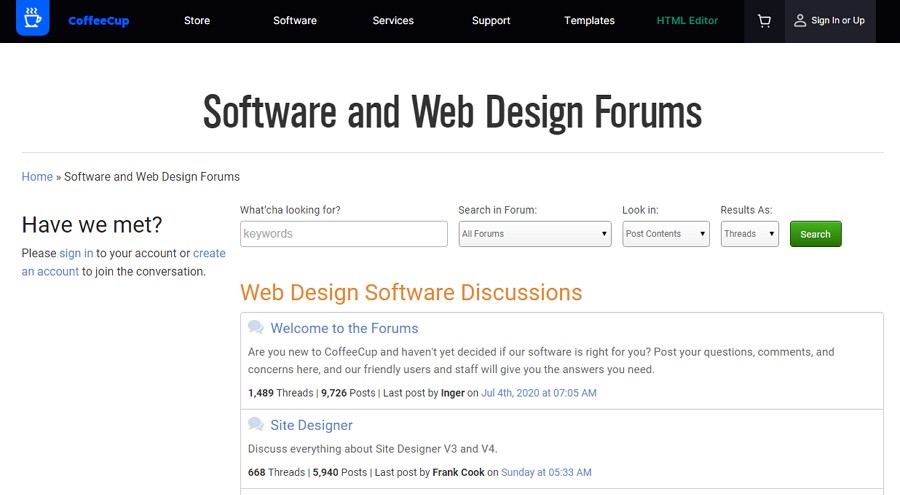Expand the All Forums dropdown
This screenshot has width=900, height=495.
click(x=535, y=234)
